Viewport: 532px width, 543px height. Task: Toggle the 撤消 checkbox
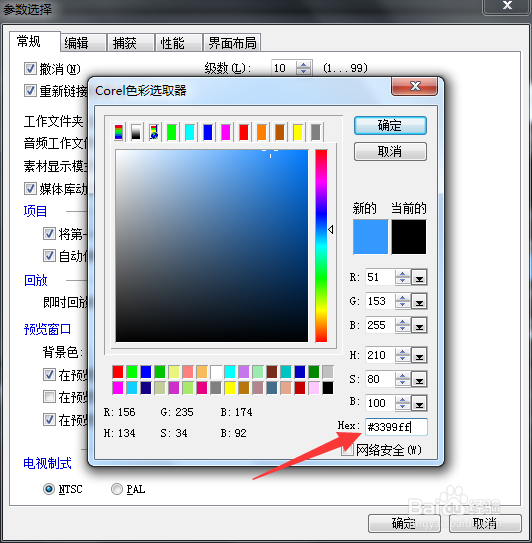(x=30, y=68)
